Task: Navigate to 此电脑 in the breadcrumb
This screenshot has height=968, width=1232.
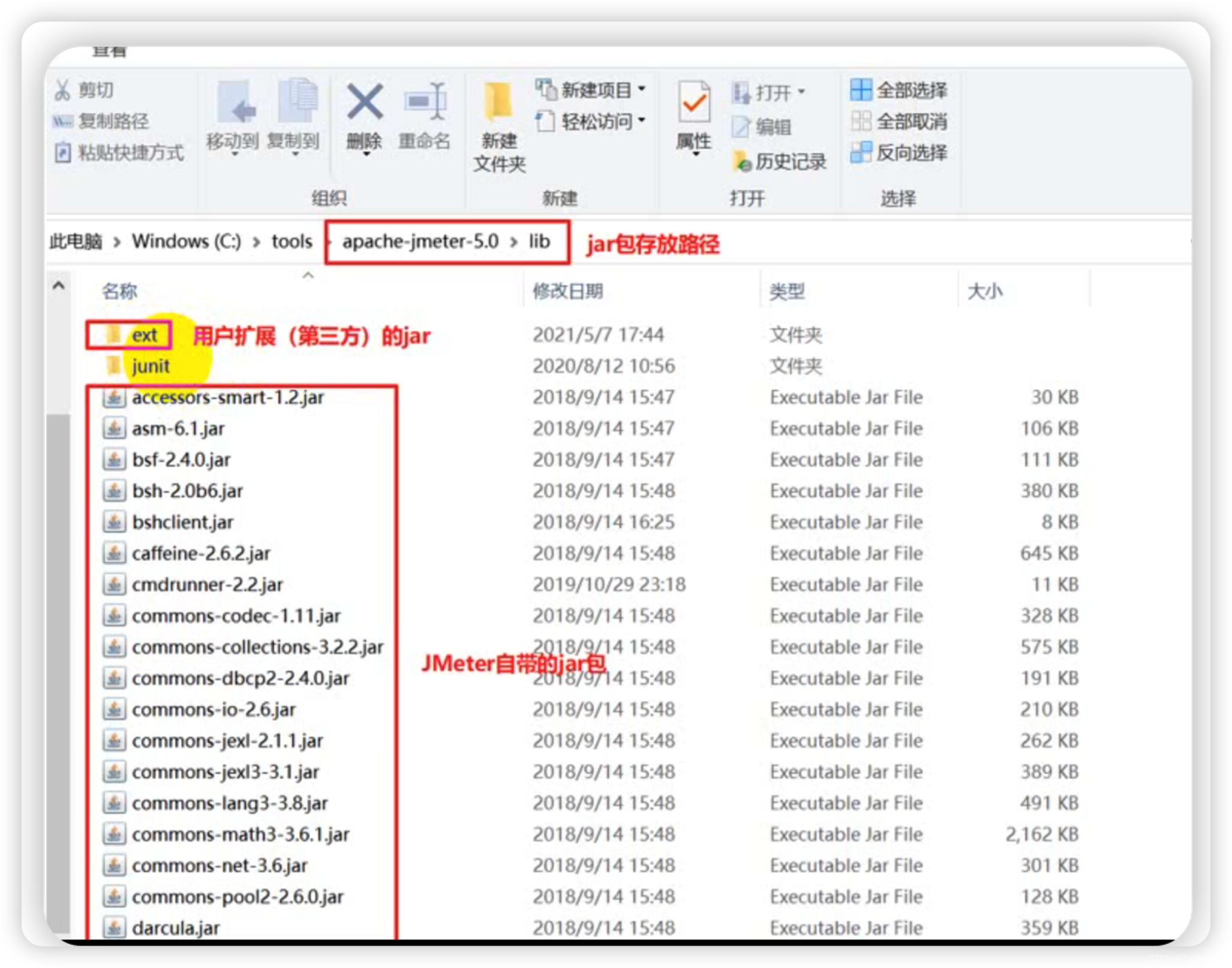Action: tap(74, 241)
